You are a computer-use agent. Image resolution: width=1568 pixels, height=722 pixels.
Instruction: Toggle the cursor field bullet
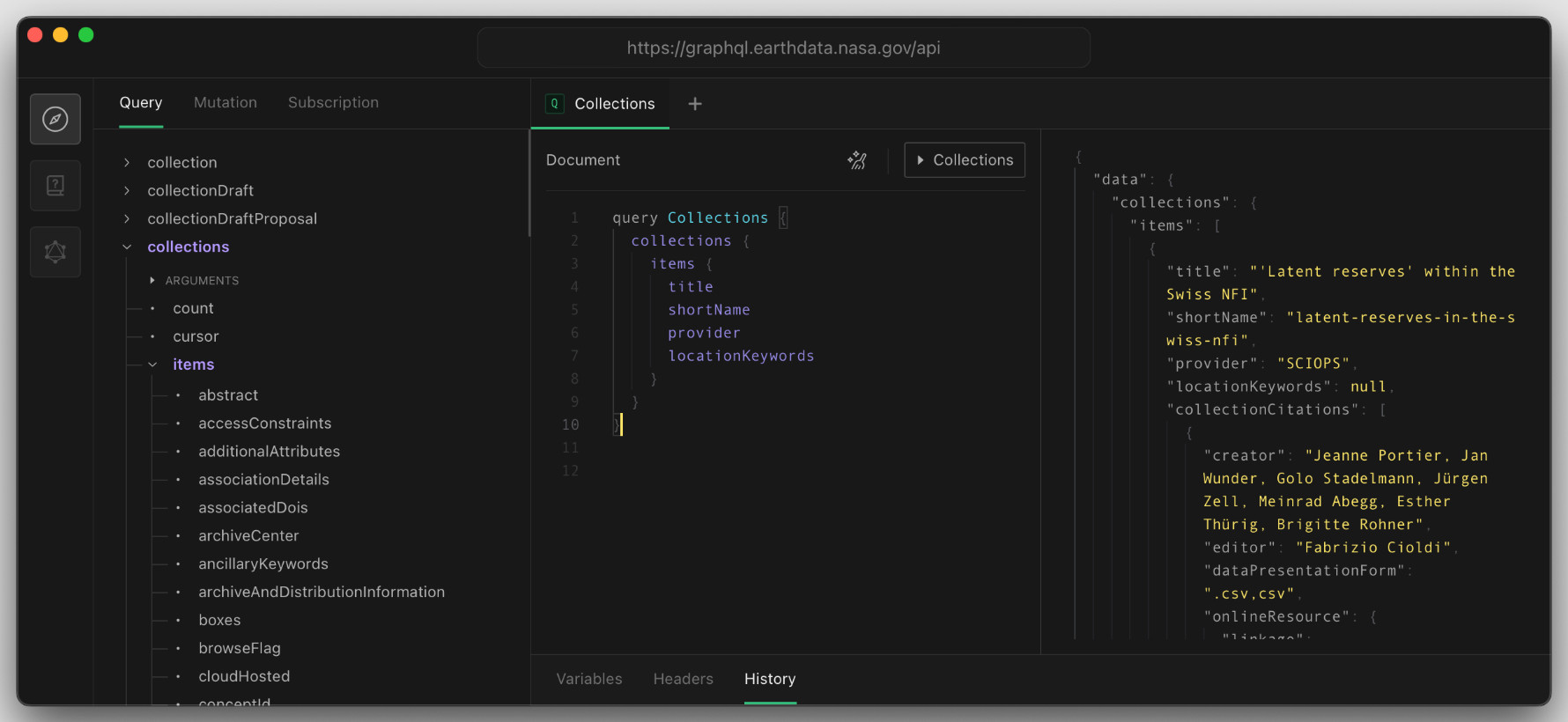[x=152, y=337]
